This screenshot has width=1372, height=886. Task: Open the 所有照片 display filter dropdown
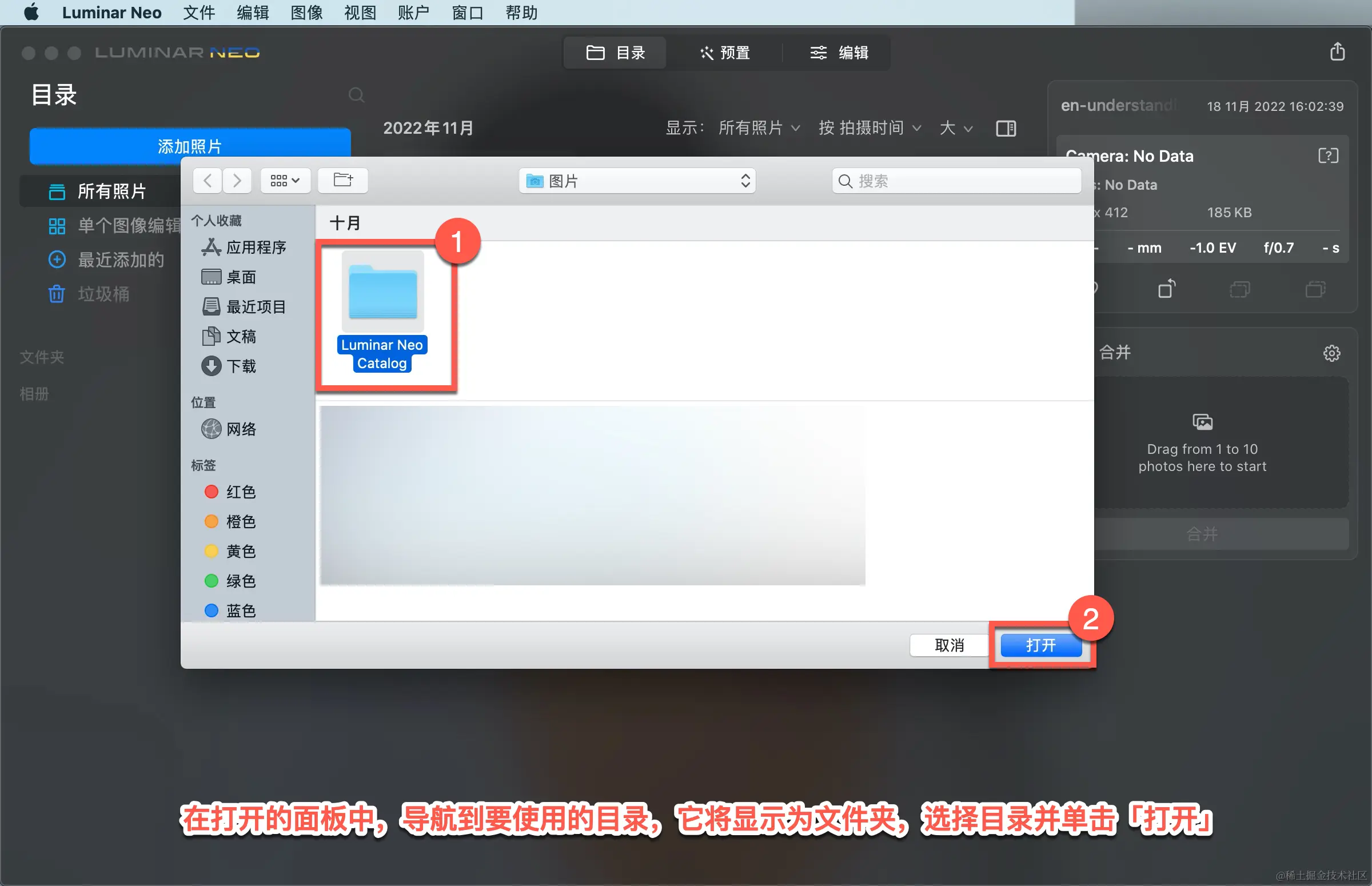[x=758, y=127]
